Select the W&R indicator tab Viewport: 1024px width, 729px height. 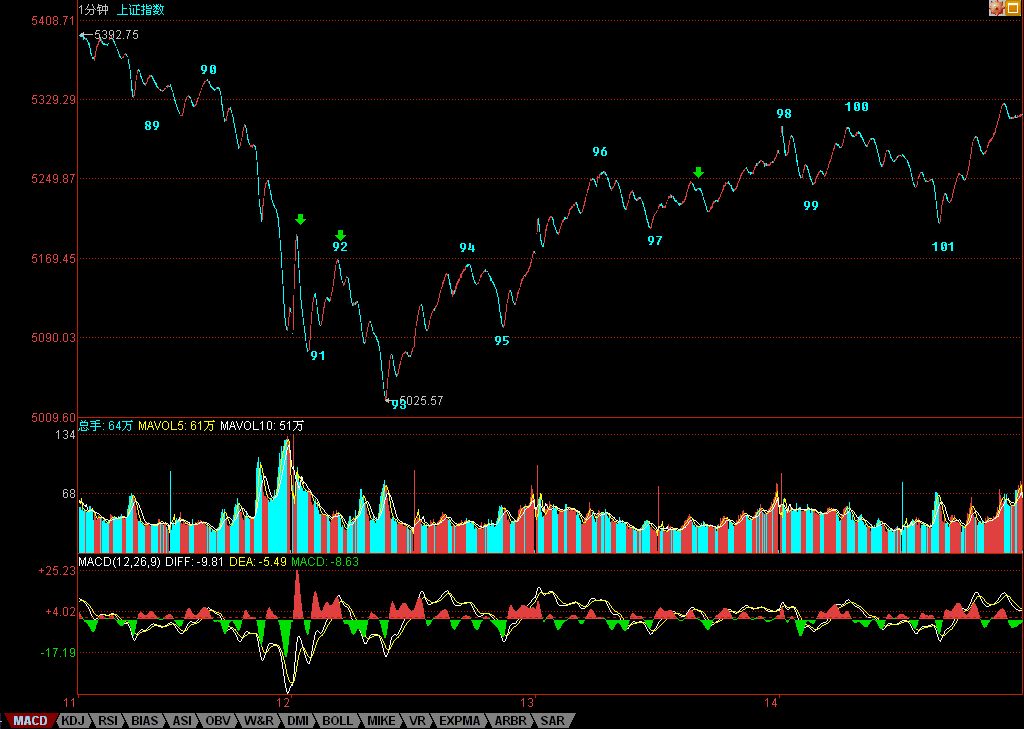(x=258, y=720)
